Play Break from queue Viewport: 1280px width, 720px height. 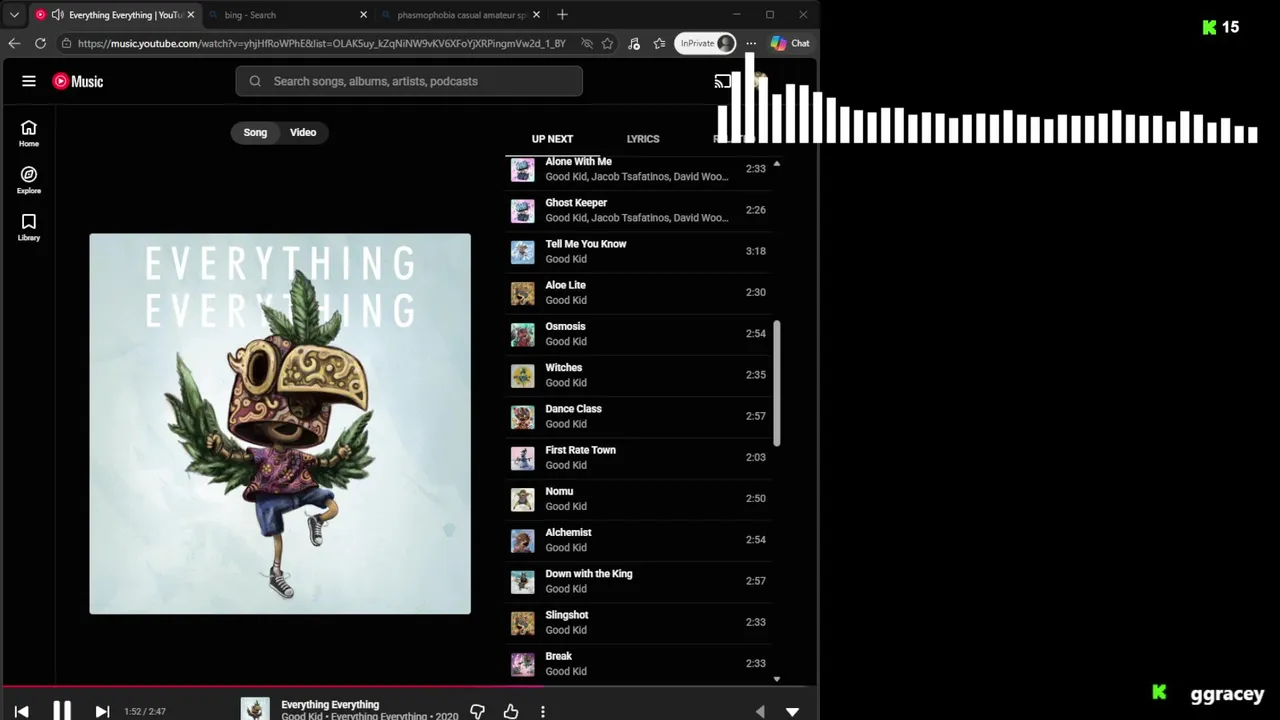[x=639, y=663]
